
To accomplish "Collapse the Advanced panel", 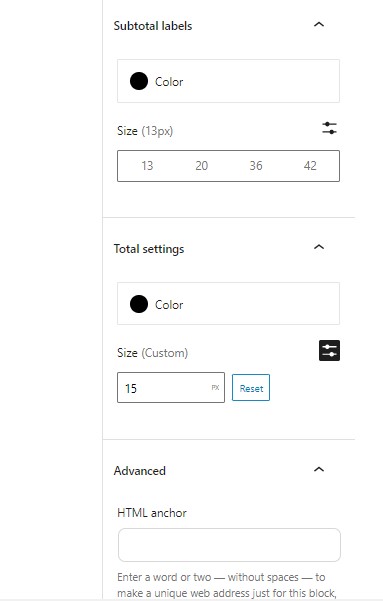I will click(319, 470).
